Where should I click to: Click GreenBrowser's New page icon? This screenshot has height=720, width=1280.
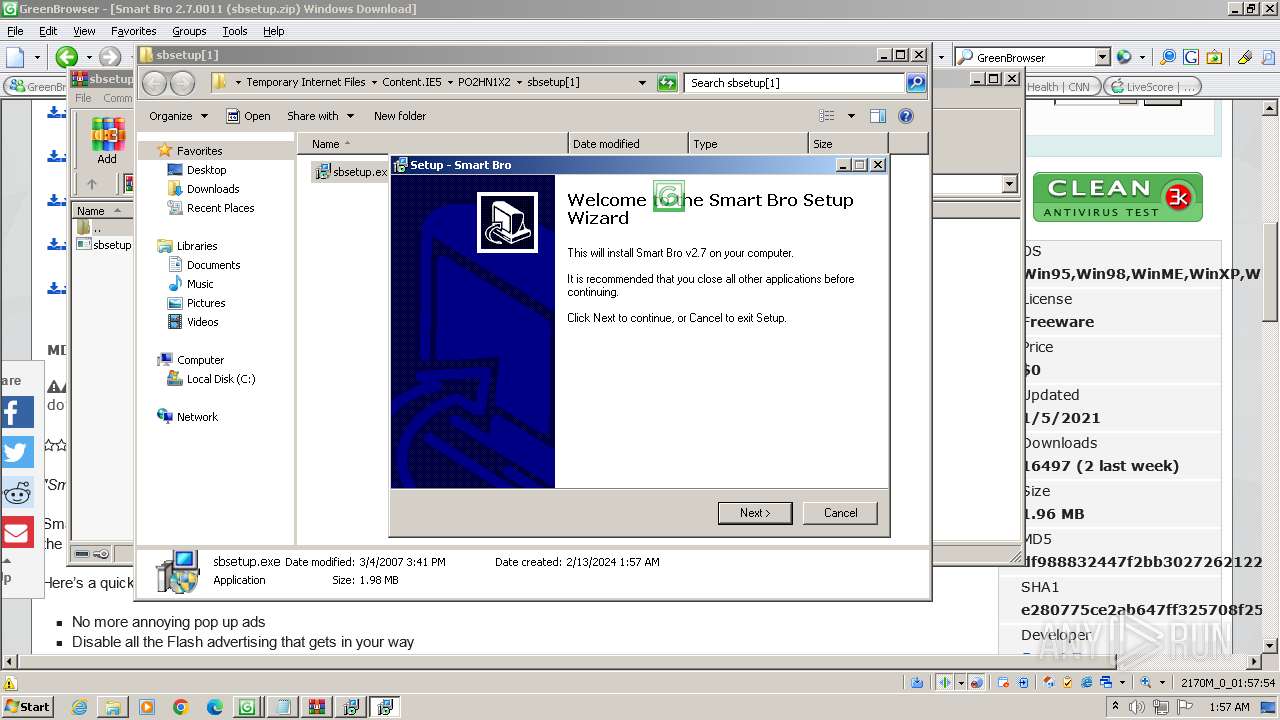[x=15, y=57]
